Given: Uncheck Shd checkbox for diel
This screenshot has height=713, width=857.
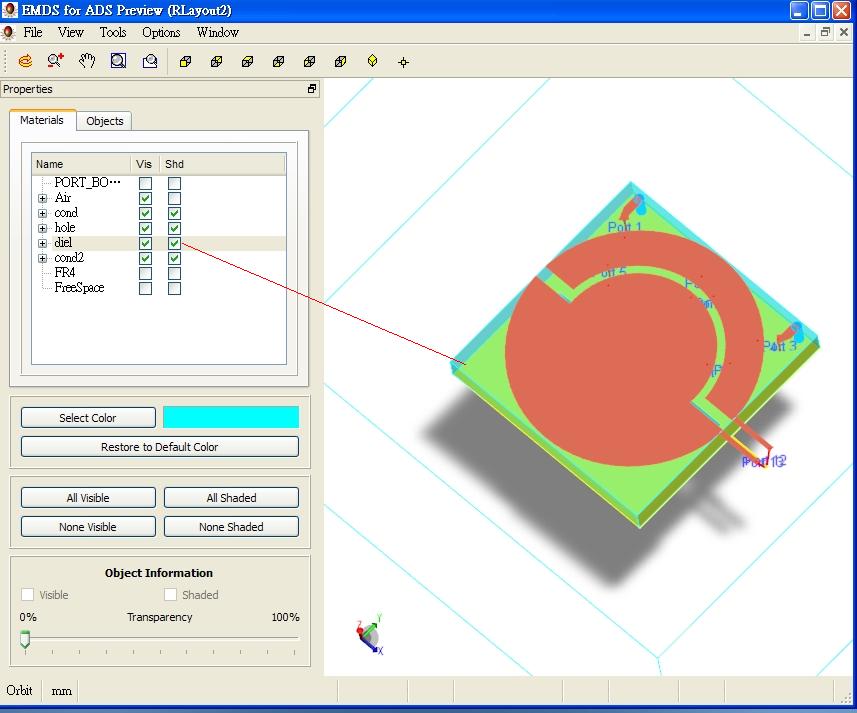Looking at the screenshot, I should coord(174,243).
